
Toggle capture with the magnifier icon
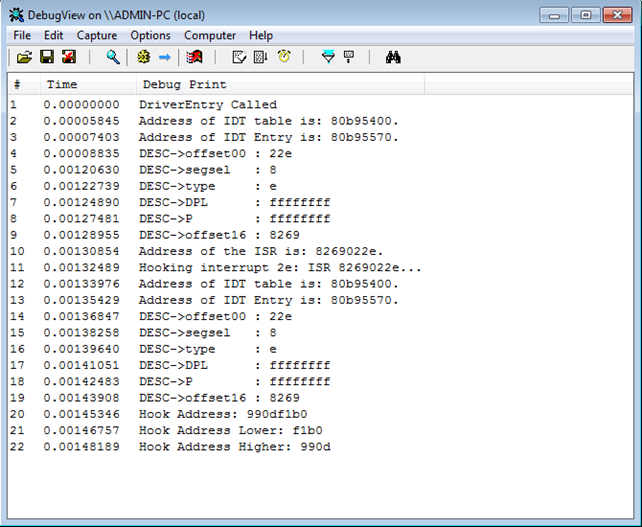click(x=113, y=57)
